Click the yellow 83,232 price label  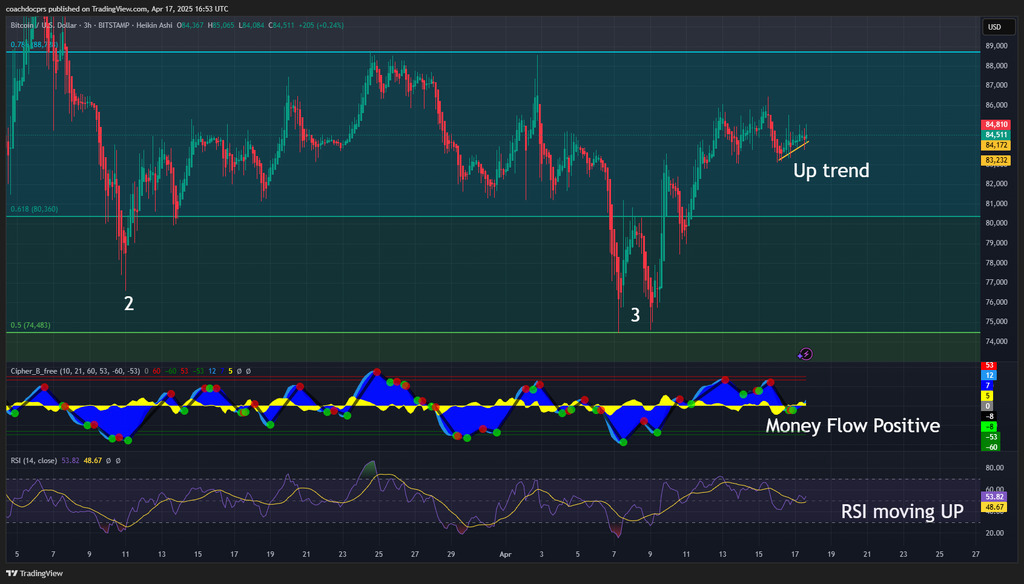(995, 160)
